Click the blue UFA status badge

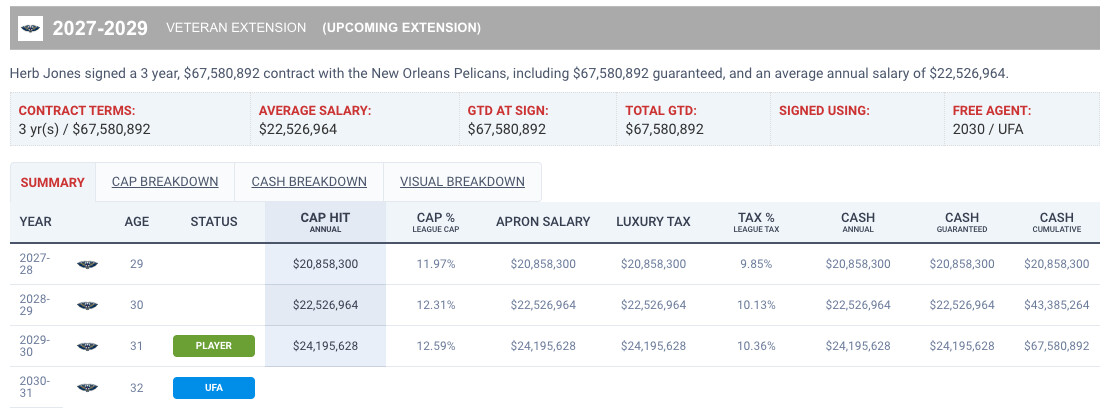point(214,387)
